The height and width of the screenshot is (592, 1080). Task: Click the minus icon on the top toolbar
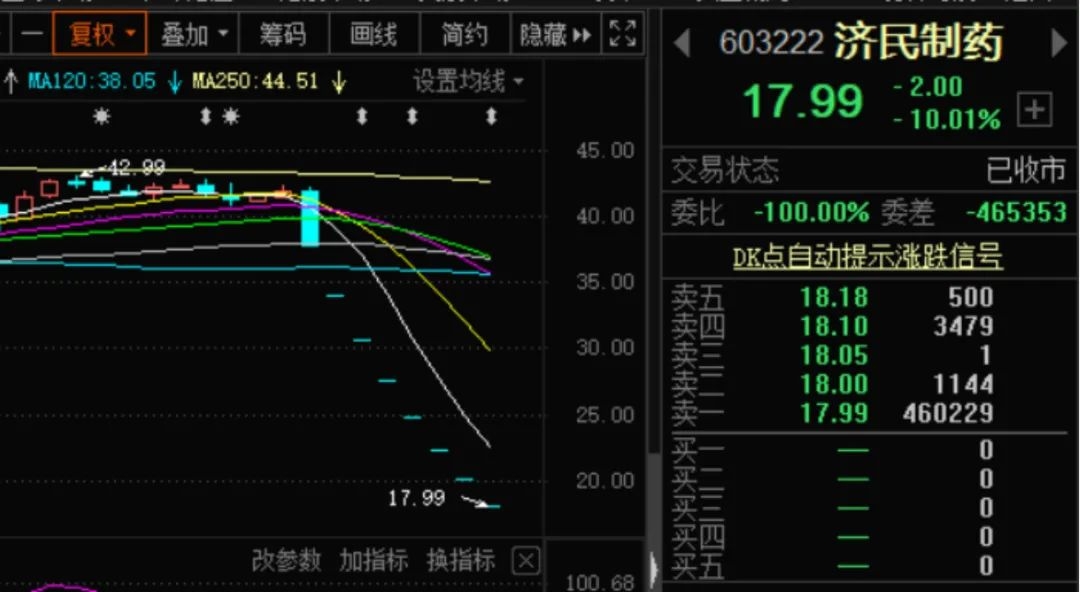pyautogui.click(x=32, y=33)
